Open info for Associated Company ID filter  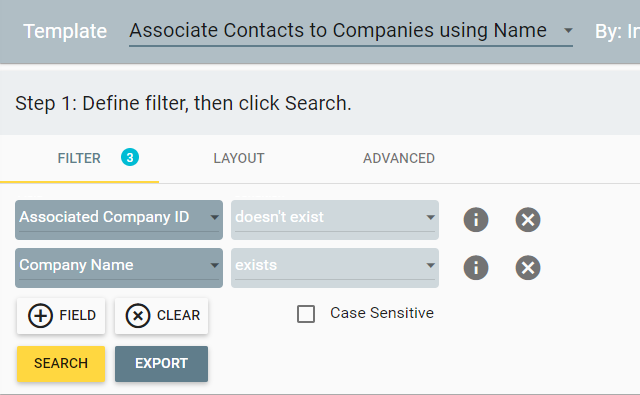476,220
